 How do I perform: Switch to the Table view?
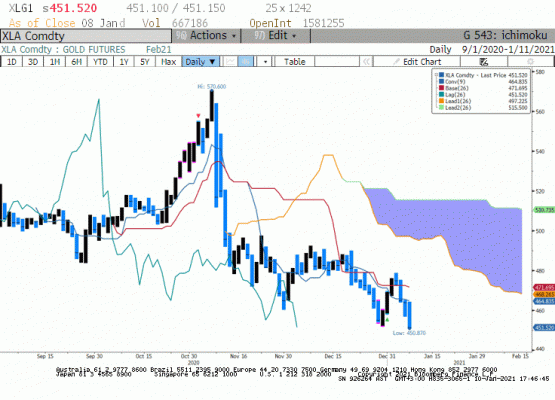tap(294, 62)
